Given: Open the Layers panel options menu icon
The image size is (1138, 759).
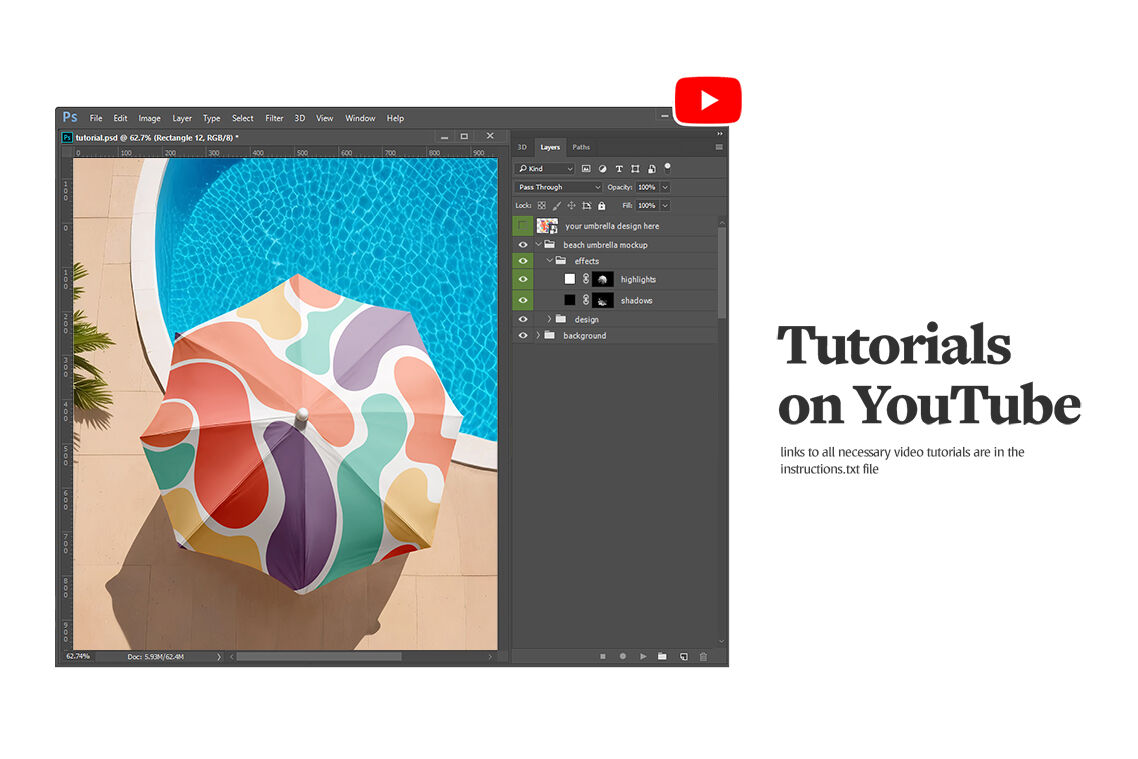Looking at the screenshot, I should pyautogui.click(x=718, y=147).
